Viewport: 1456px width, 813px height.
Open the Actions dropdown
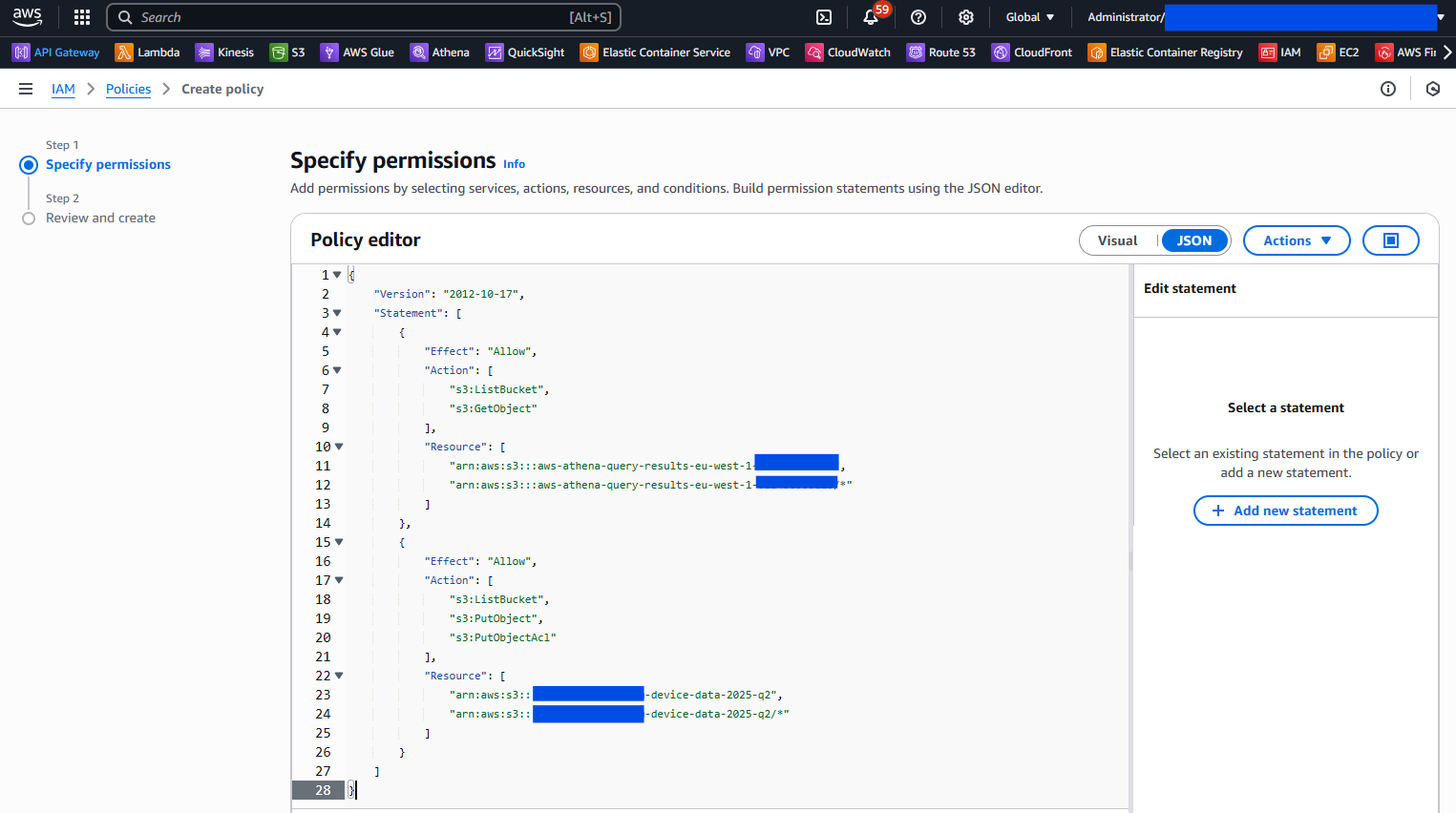coord(1297,240)
